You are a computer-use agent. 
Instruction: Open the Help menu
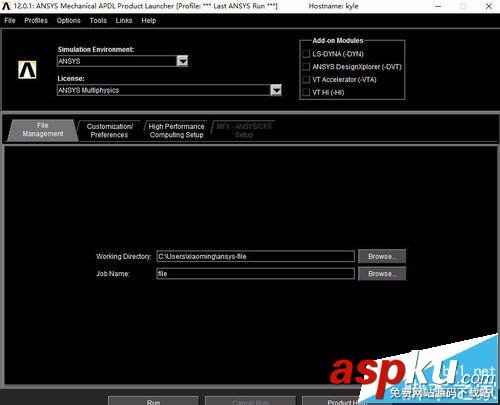(148, 21)
